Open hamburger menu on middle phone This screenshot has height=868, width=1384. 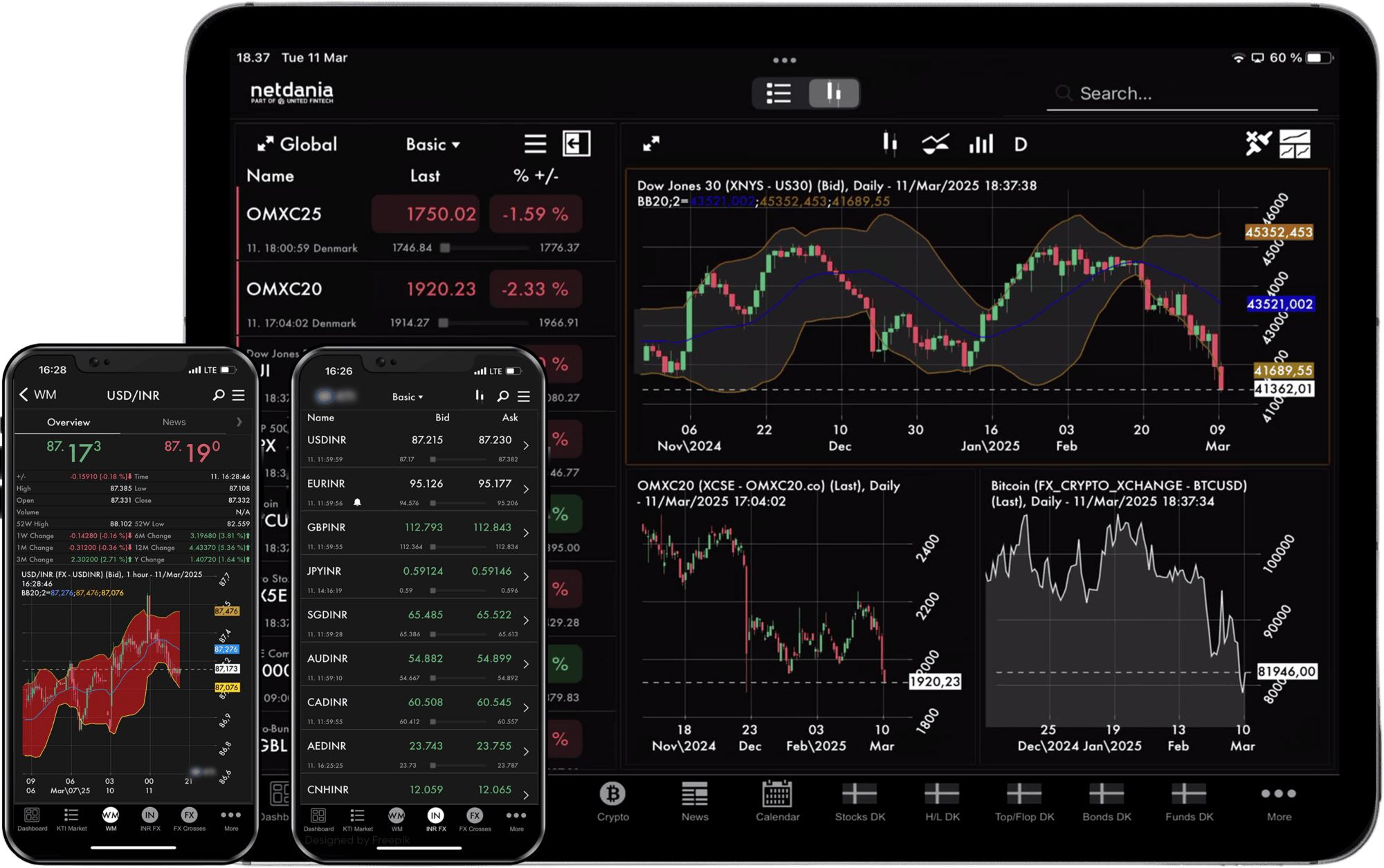click(x=524, y=396)
